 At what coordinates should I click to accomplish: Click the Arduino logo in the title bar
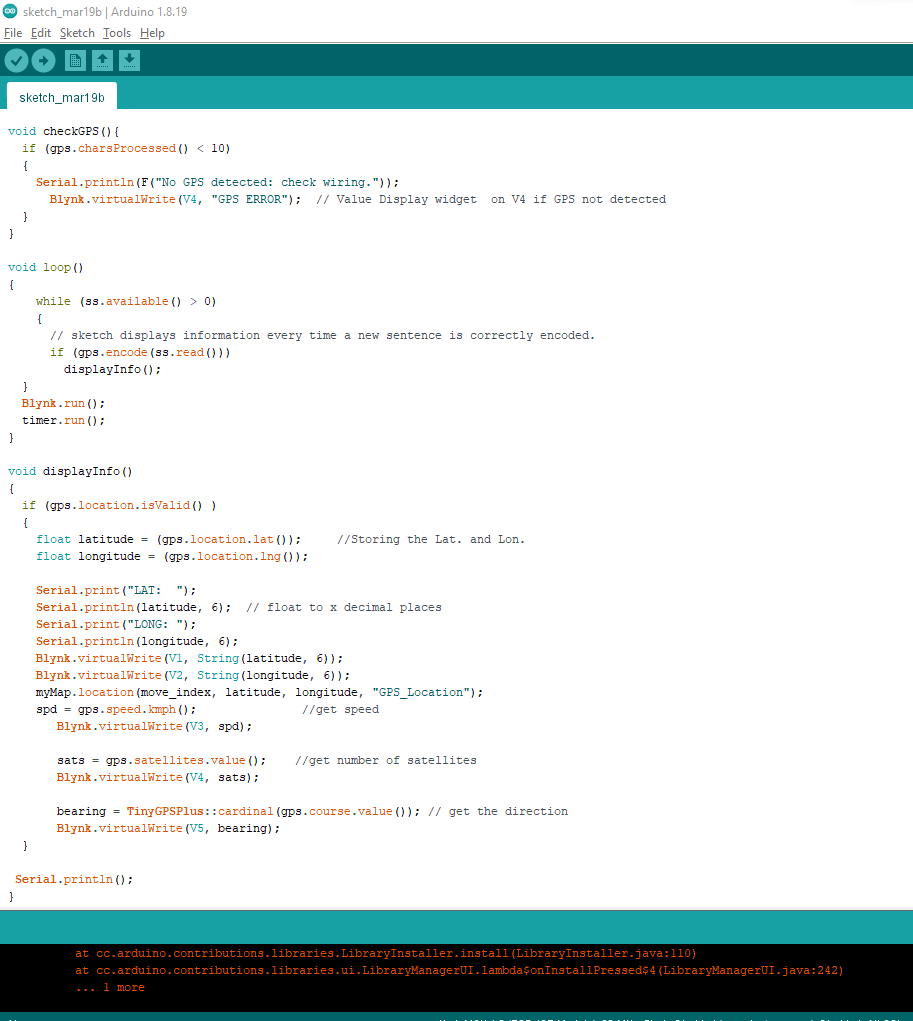(10, 11)
